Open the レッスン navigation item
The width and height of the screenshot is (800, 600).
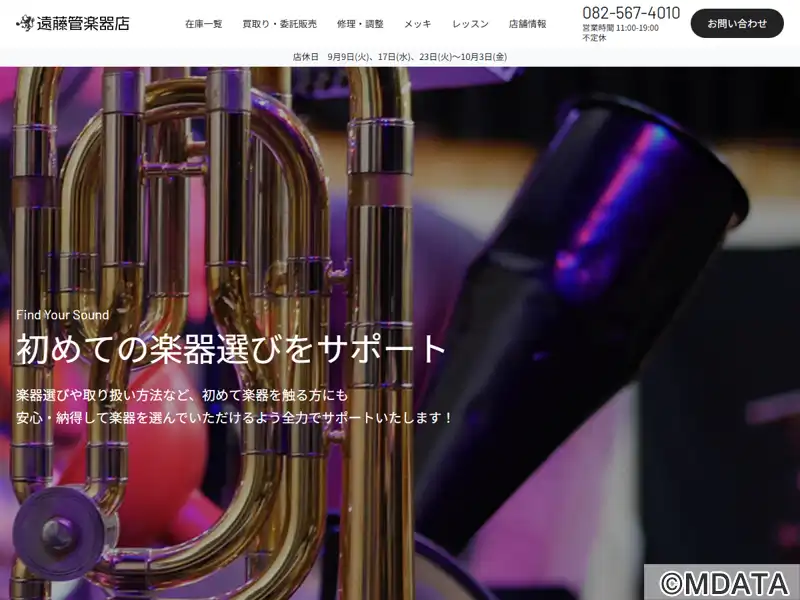[470, 24]
